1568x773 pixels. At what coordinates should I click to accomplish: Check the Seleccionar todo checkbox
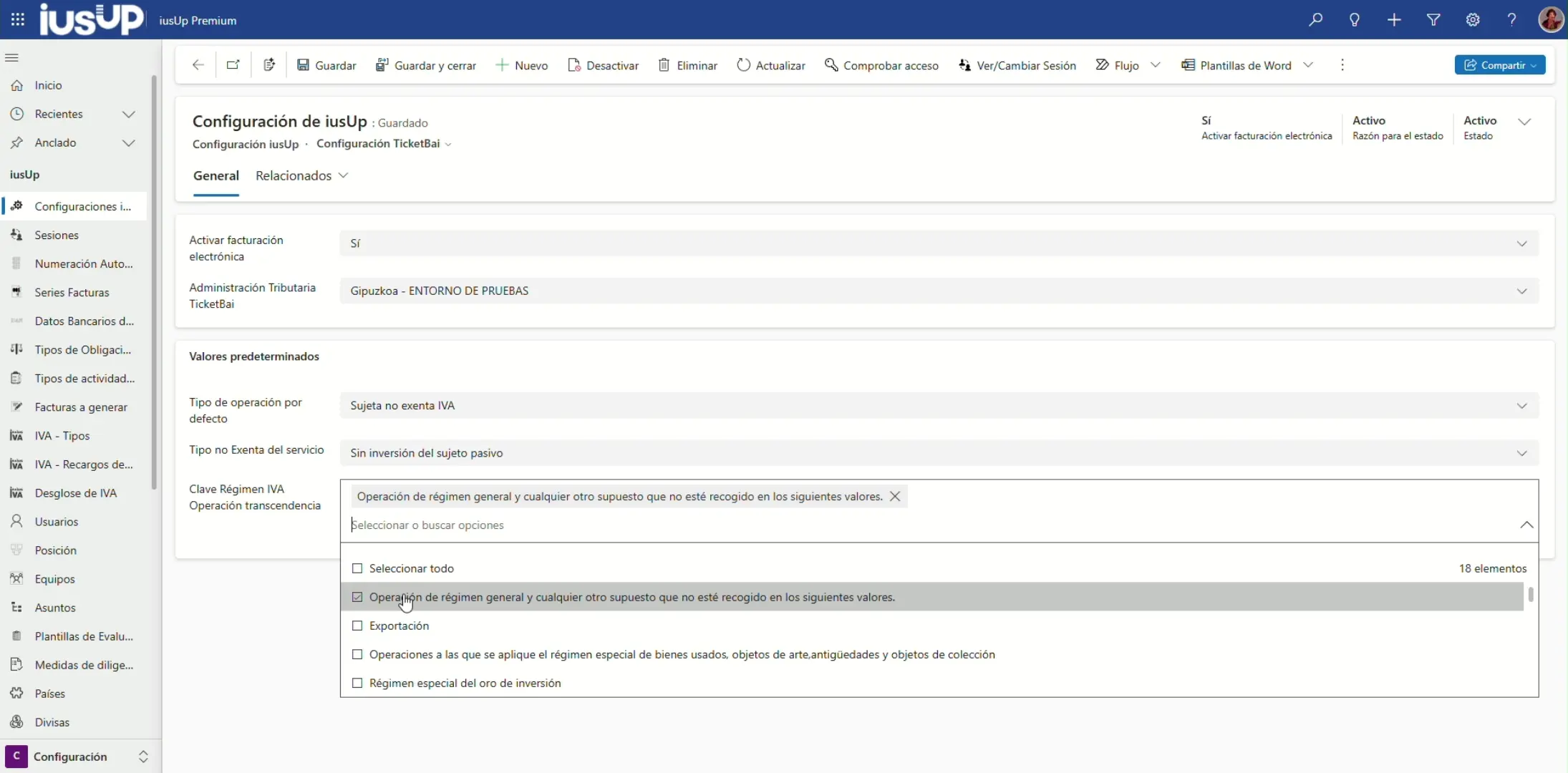(x=357, y=568)
